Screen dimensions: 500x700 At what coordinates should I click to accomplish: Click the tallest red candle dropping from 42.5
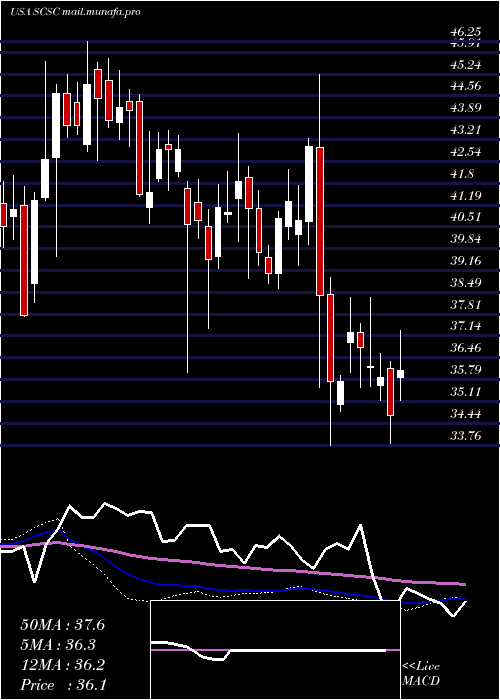320,221
